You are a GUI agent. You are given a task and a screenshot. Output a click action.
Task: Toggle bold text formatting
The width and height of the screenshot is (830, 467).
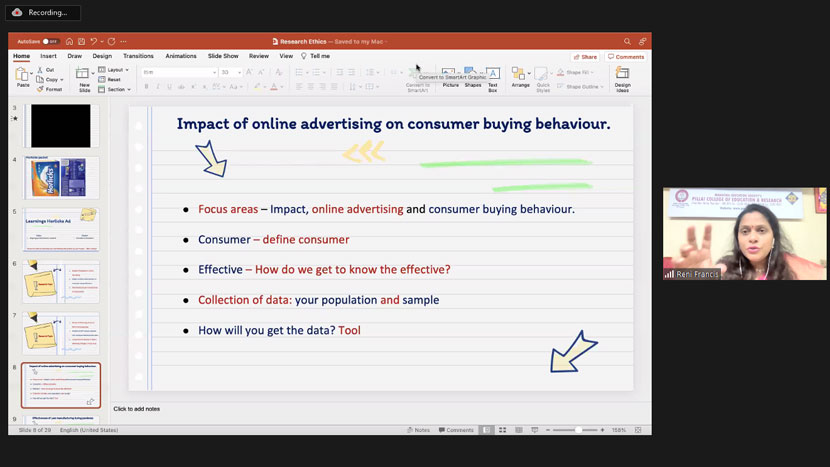[x=147, y=87]
